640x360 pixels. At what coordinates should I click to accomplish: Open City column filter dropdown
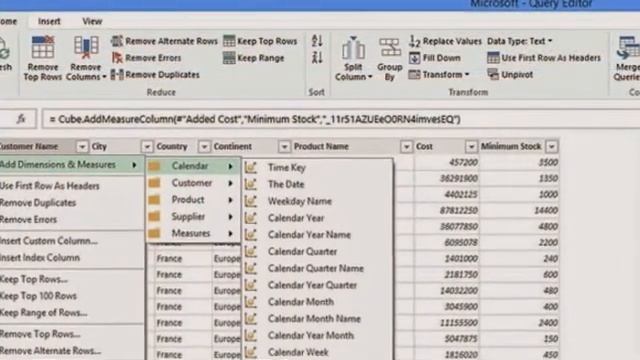click(x=147, y=147)
